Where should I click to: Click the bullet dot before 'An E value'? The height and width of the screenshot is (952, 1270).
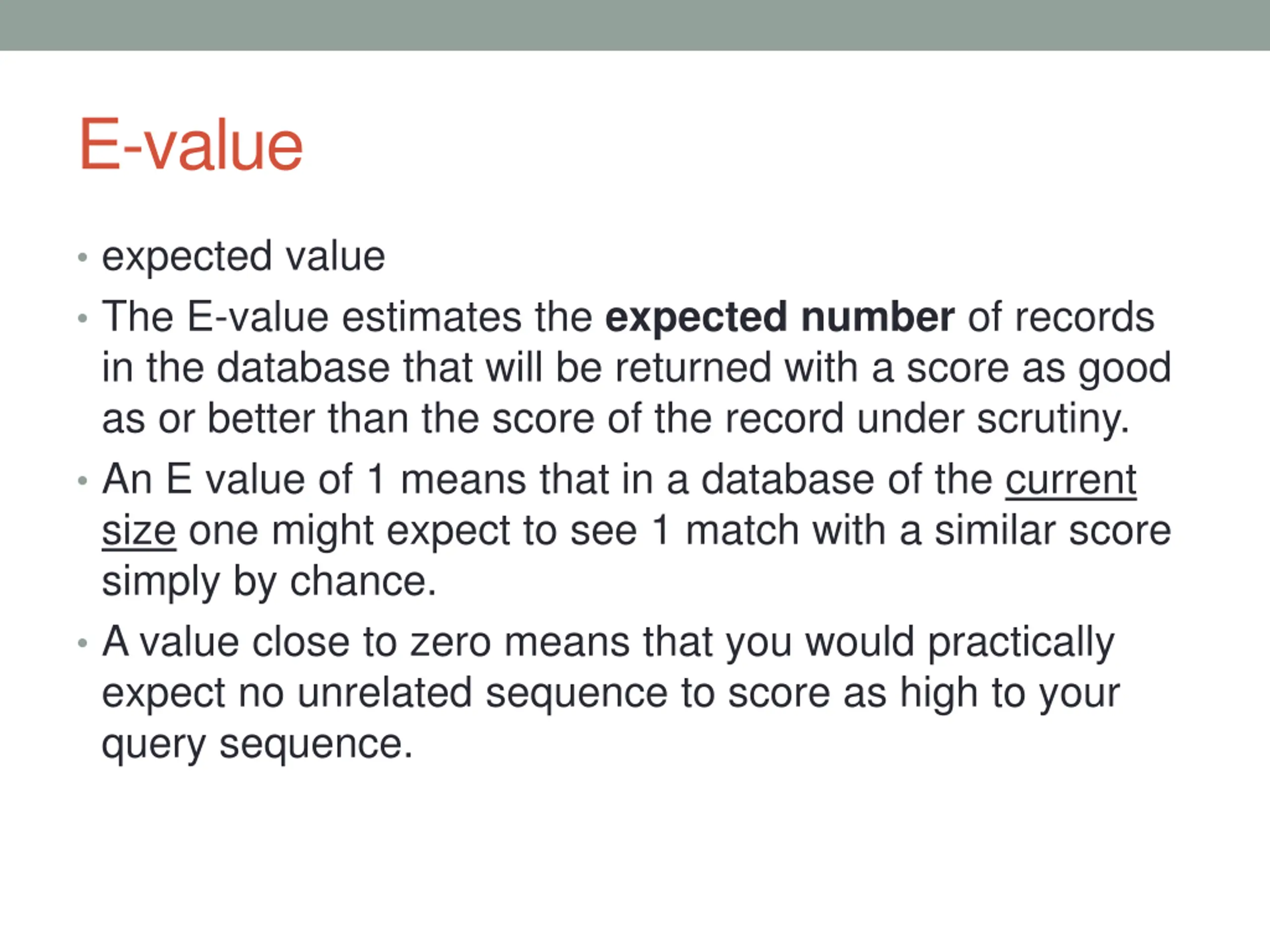[x=82, y=480]
